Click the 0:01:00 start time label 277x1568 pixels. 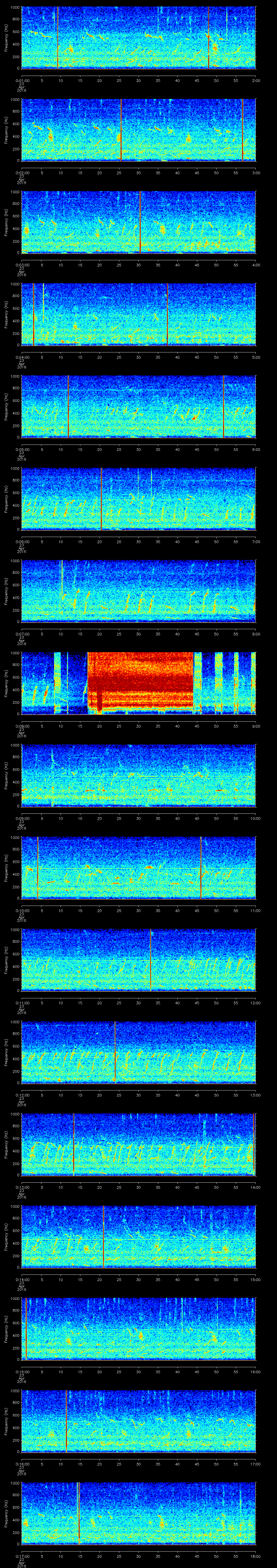click(x=22, y=80)
